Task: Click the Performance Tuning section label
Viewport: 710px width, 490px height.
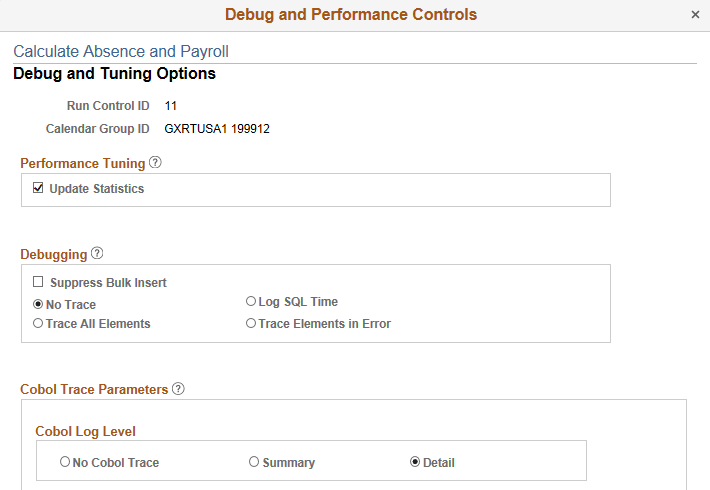Action: [83, 163]
